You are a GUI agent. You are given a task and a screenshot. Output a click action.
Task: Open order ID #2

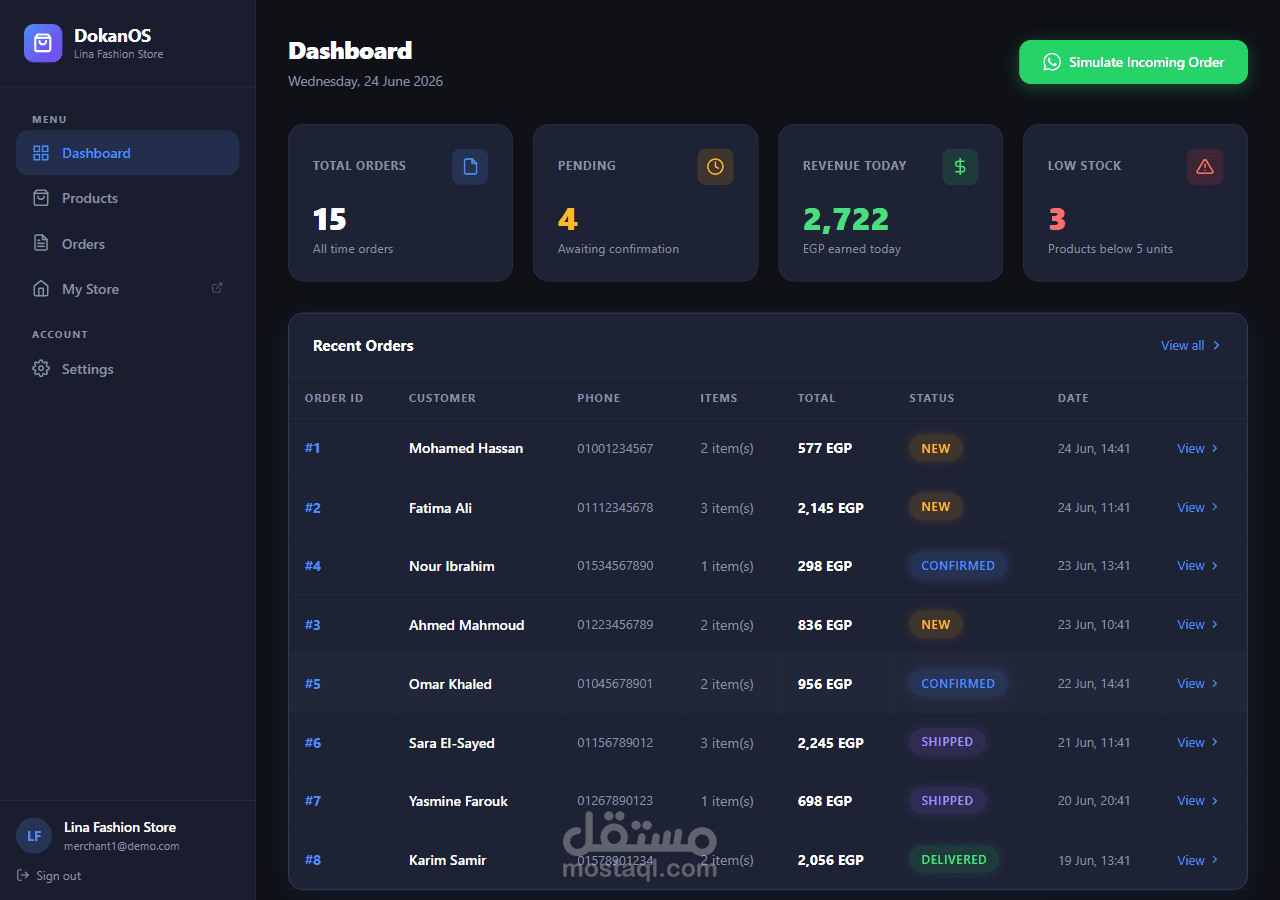[313, 508]
